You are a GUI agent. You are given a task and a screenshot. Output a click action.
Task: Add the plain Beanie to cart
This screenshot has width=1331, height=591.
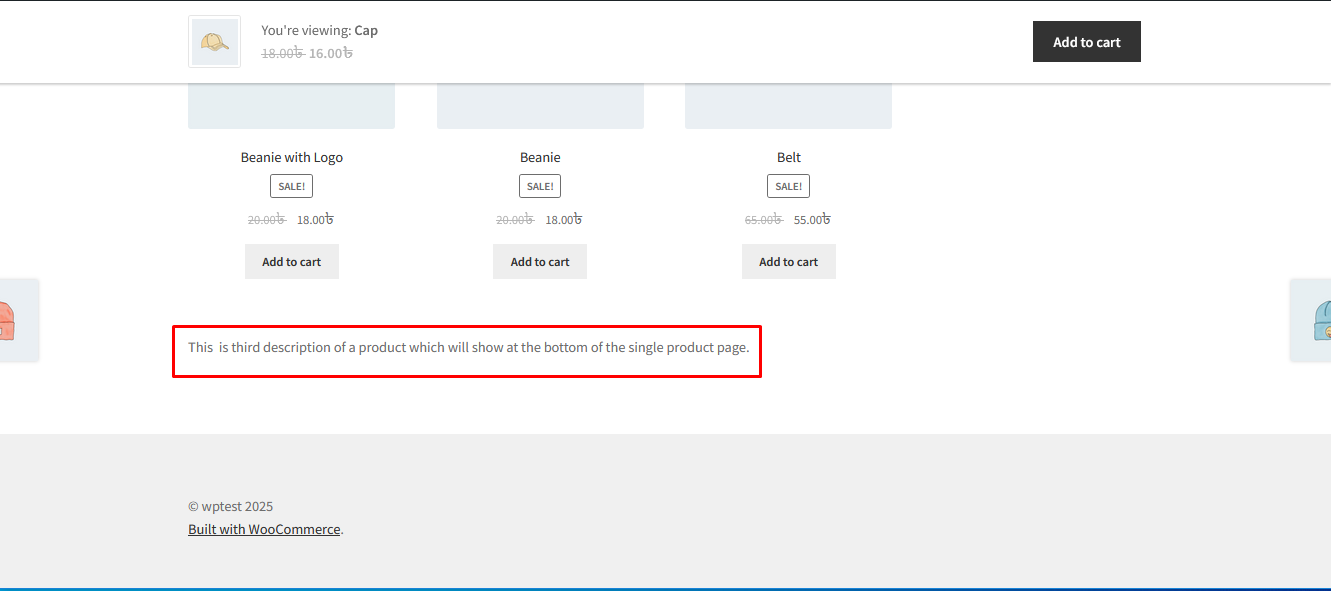[x=540, y=262]
